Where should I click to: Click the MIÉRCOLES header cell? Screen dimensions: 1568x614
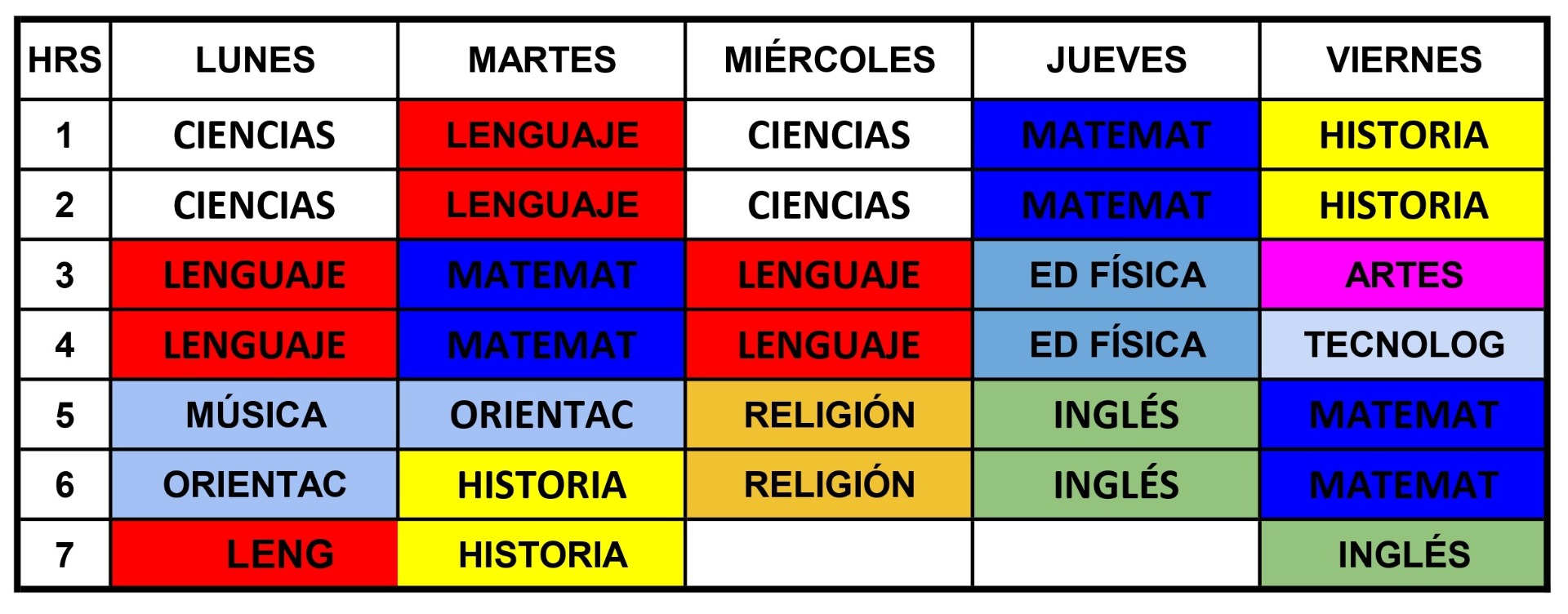(829, 60)
